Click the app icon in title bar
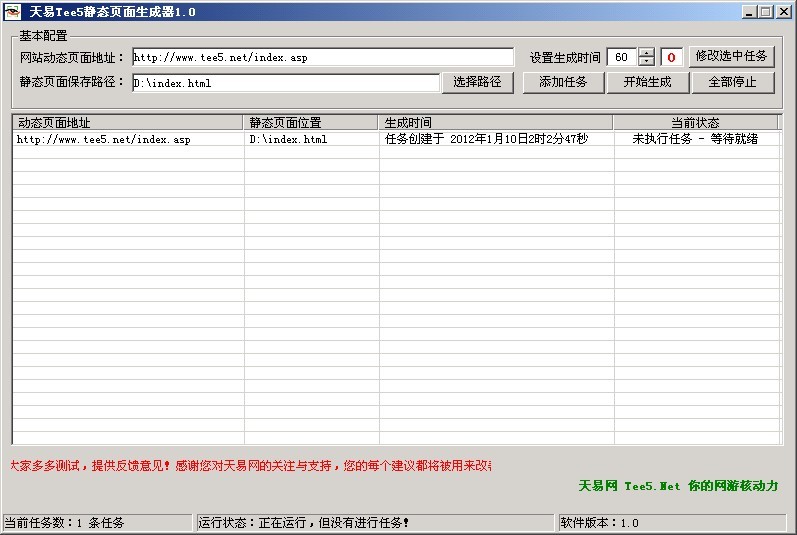The image size is (797, 535). (12, 11)
